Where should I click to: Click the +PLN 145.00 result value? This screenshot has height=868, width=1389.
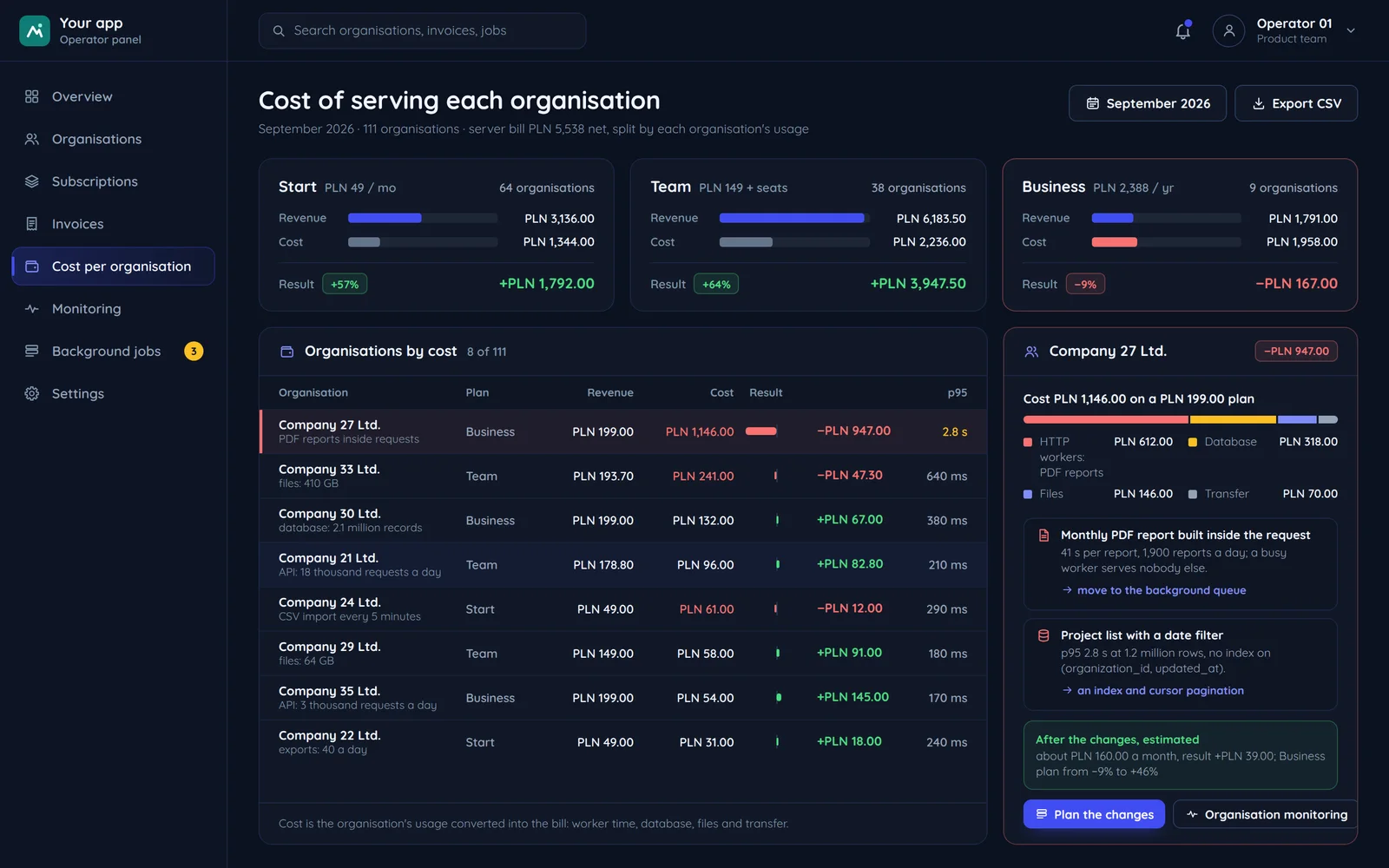852,697
